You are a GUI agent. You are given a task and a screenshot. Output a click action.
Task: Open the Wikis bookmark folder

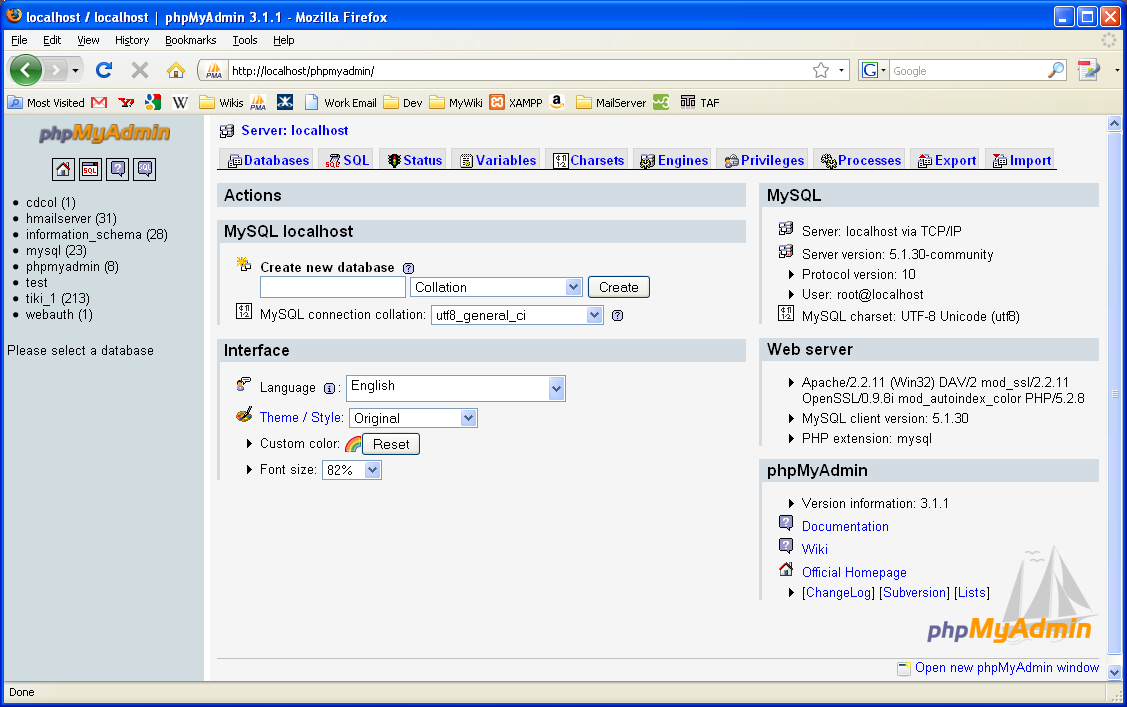tap(221, 103)
